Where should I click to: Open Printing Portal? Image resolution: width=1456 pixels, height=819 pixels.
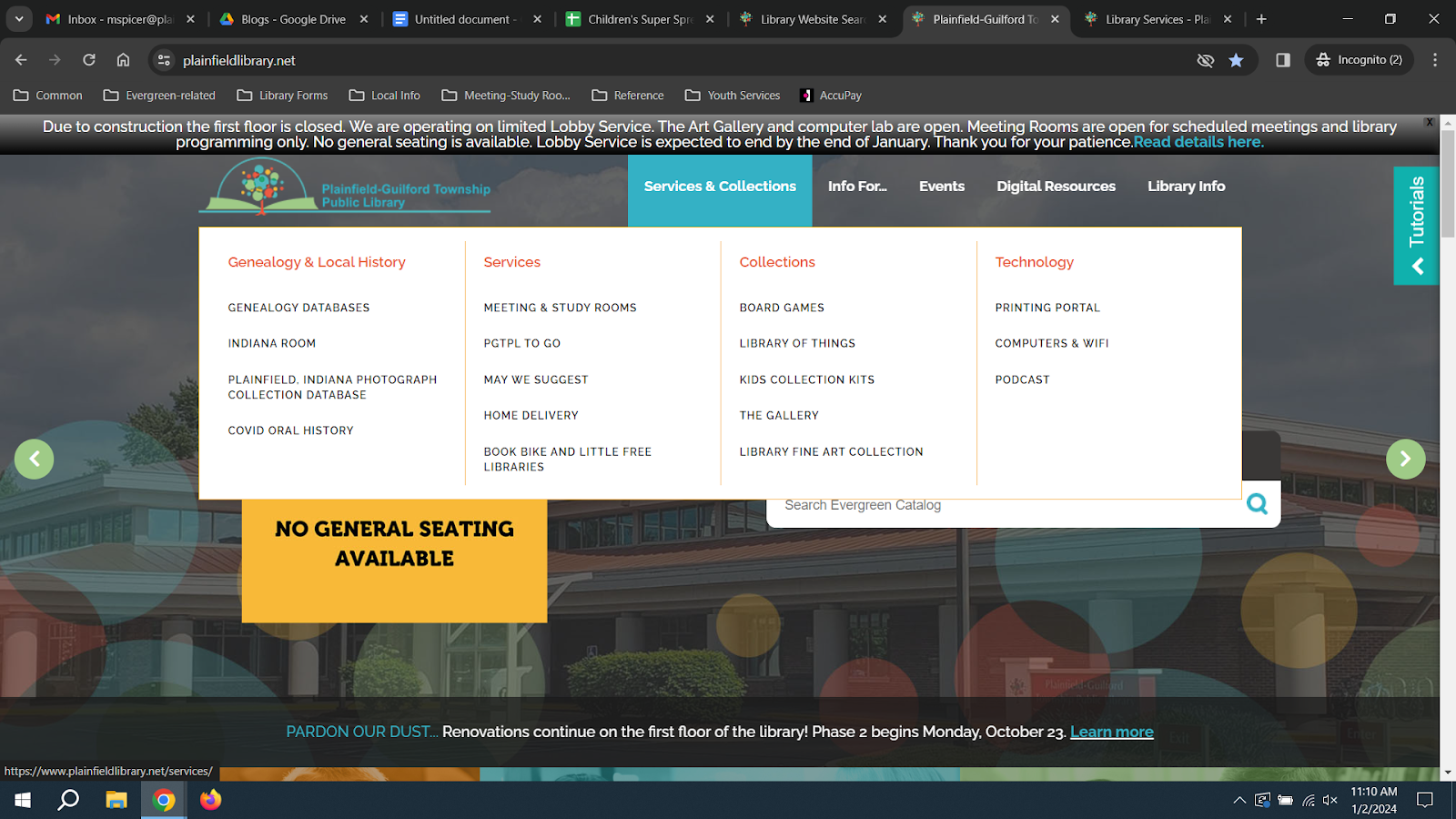(1047, 308)
